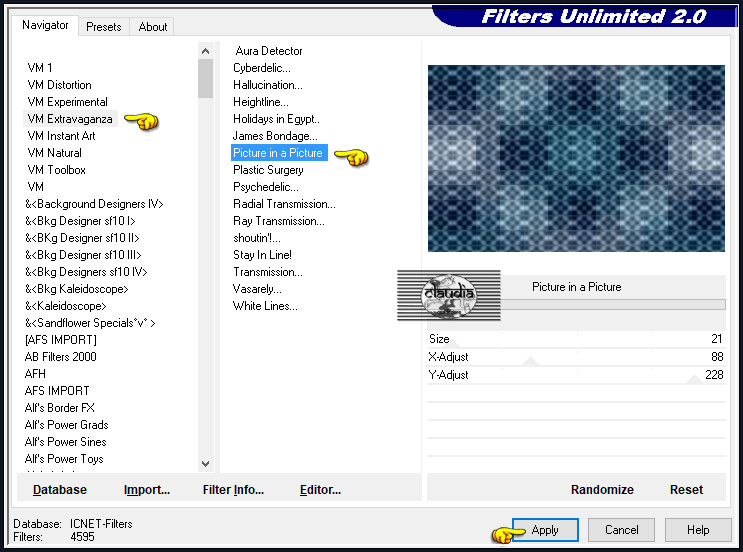Click the filter preview image
Image resolution: width=743 pixels, height=552 pixels.
tap(576, 158)
